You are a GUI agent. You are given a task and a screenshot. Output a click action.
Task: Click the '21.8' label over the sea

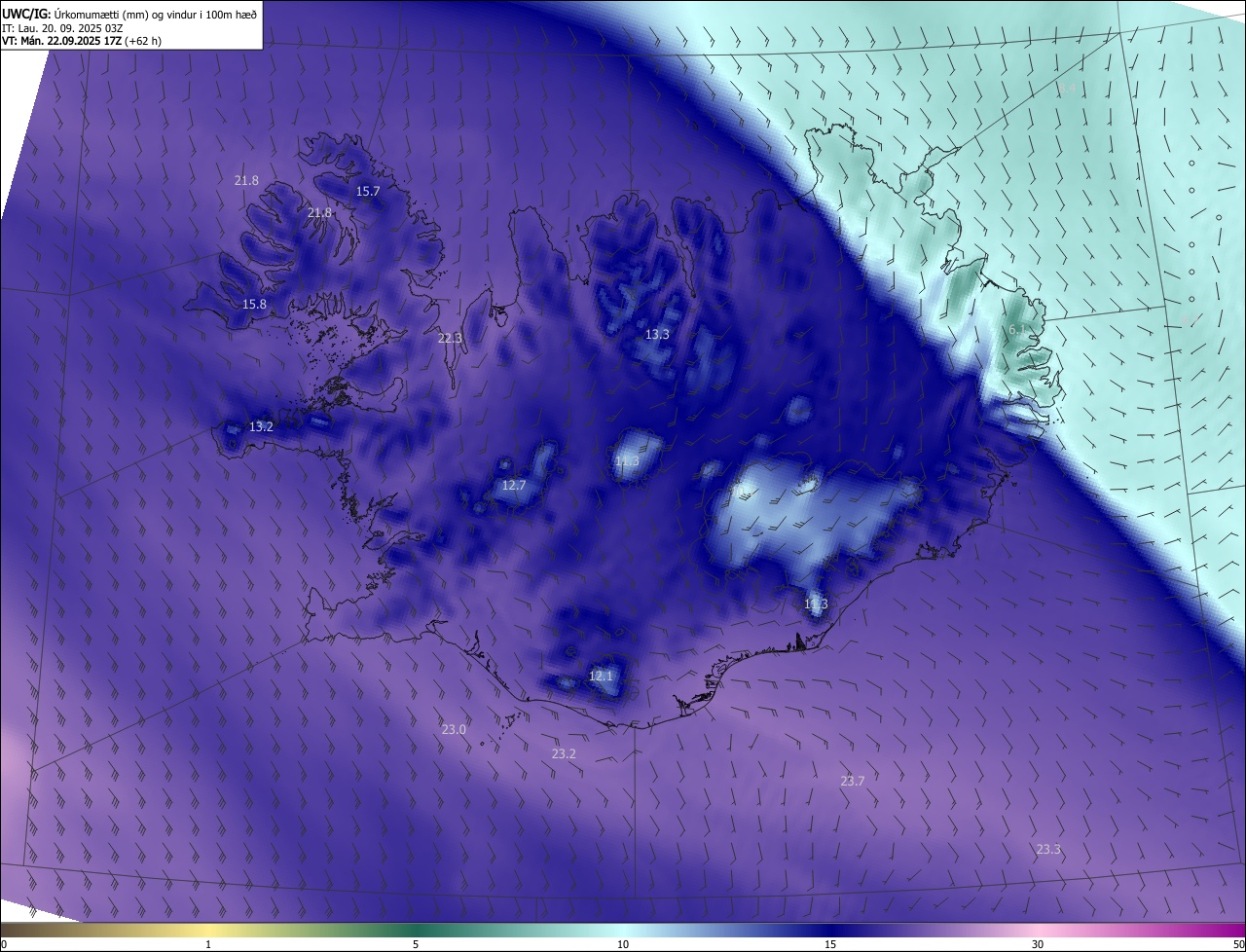pyautogui.click(x=247, y=180)
